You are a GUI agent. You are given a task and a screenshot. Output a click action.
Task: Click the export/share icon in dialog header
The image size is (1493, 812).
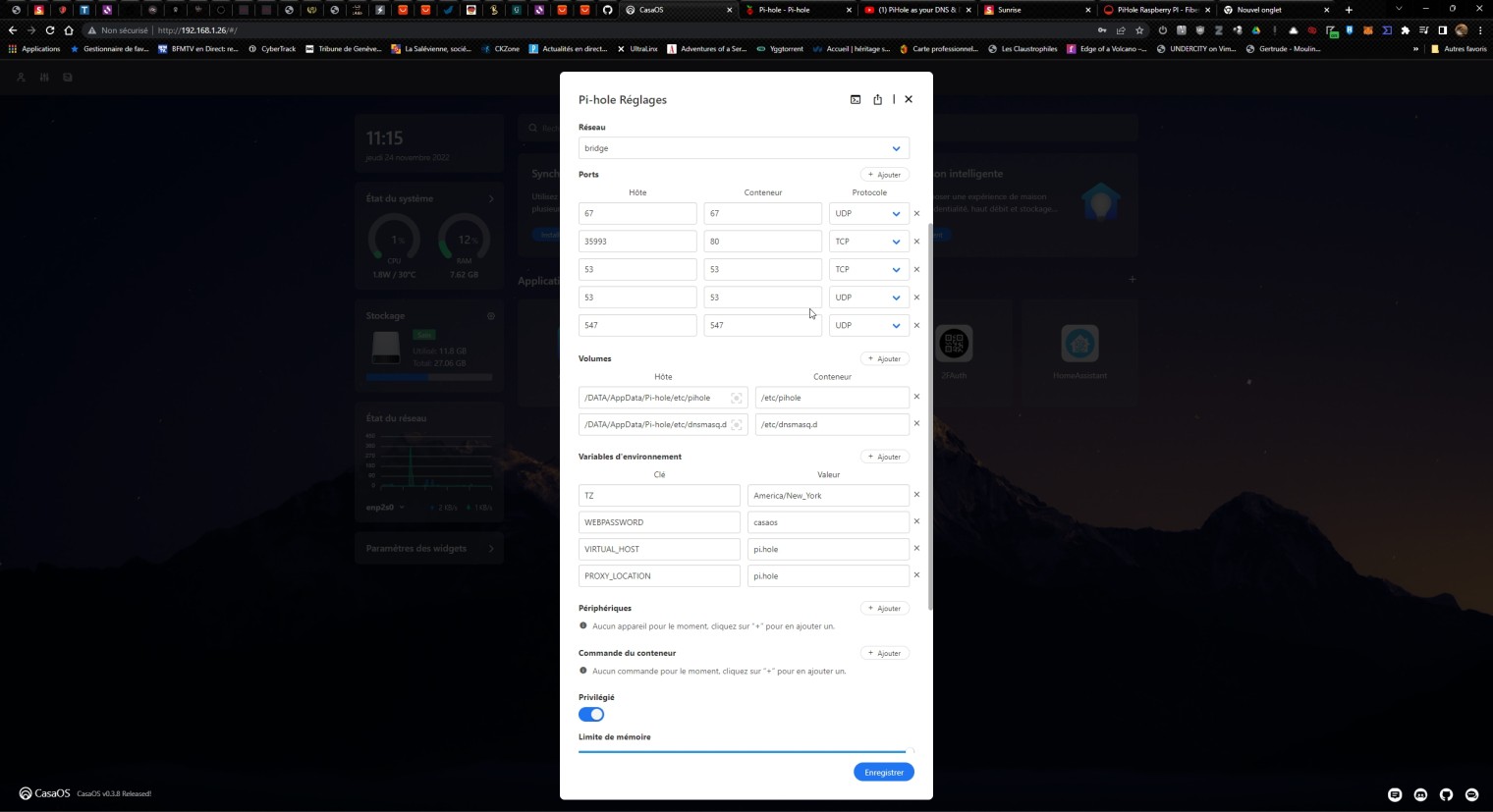pyautogui.click(x=877, y=99)
